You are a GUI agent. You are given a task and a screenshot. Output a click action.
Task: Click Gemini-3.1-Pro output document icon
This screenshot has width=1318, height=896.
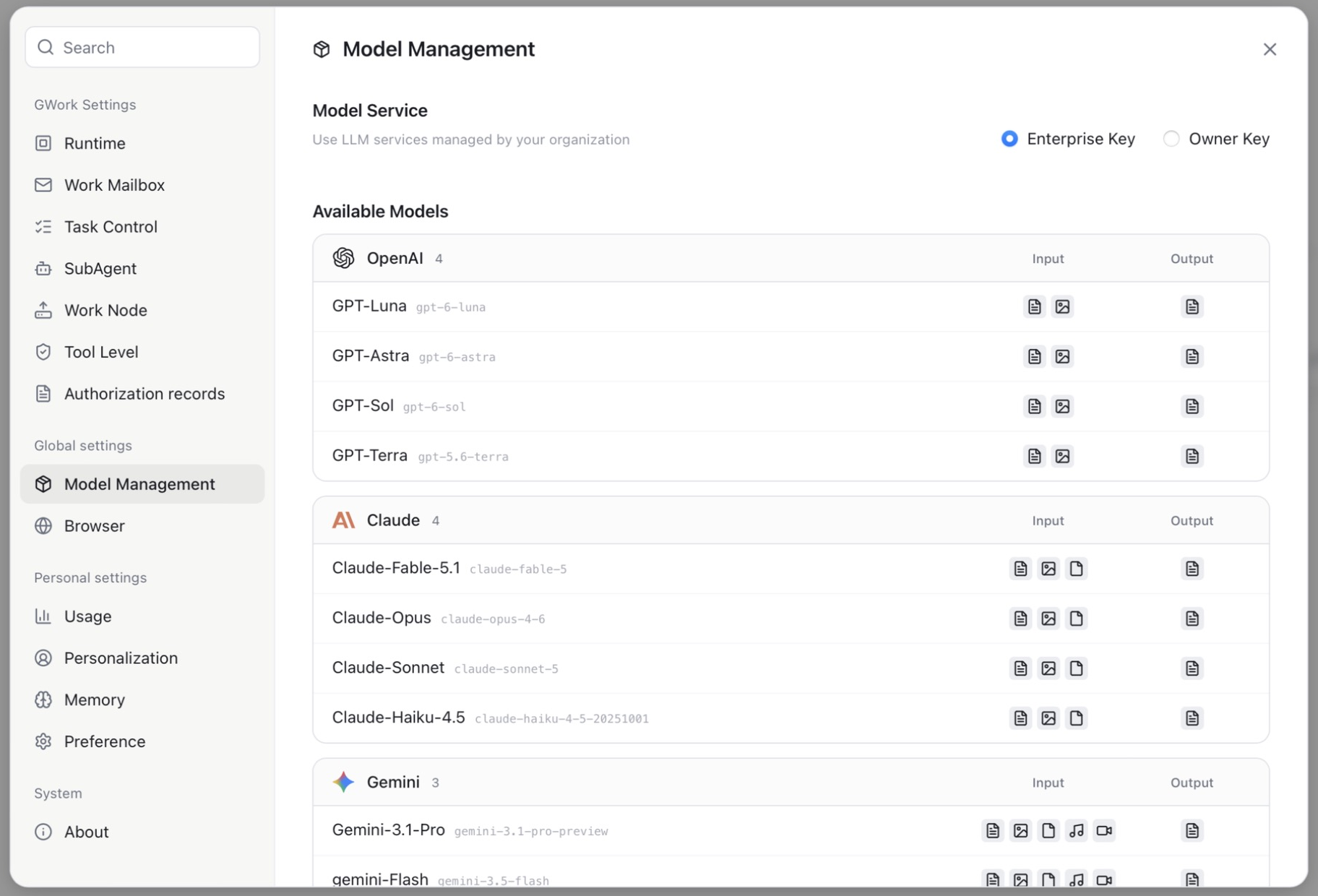pyautogui.click(x=1192, y=831)
